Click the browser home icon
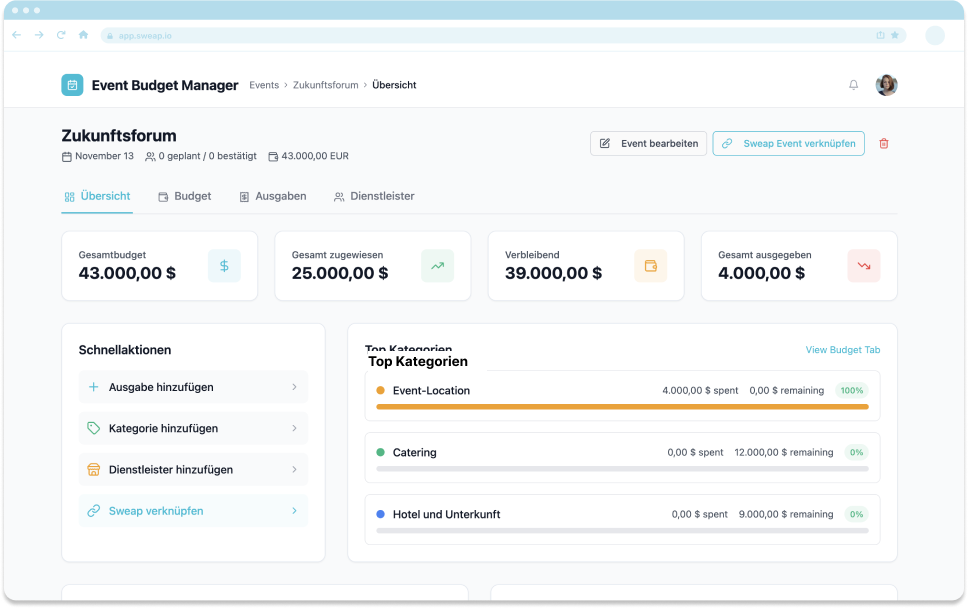The image size is (968, 609). click(83, 35)
